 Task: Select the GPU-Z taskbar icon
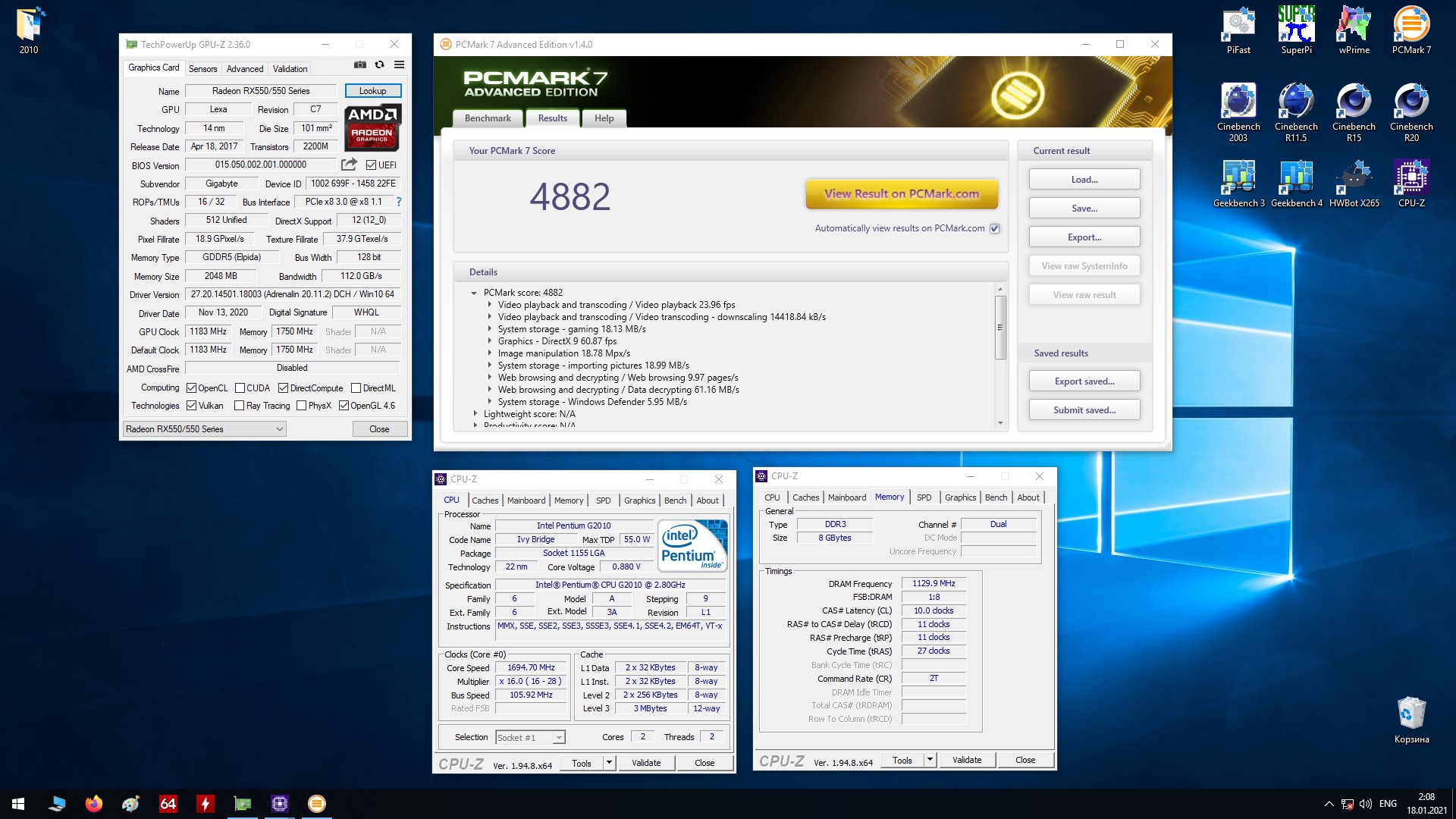[243, 804]
